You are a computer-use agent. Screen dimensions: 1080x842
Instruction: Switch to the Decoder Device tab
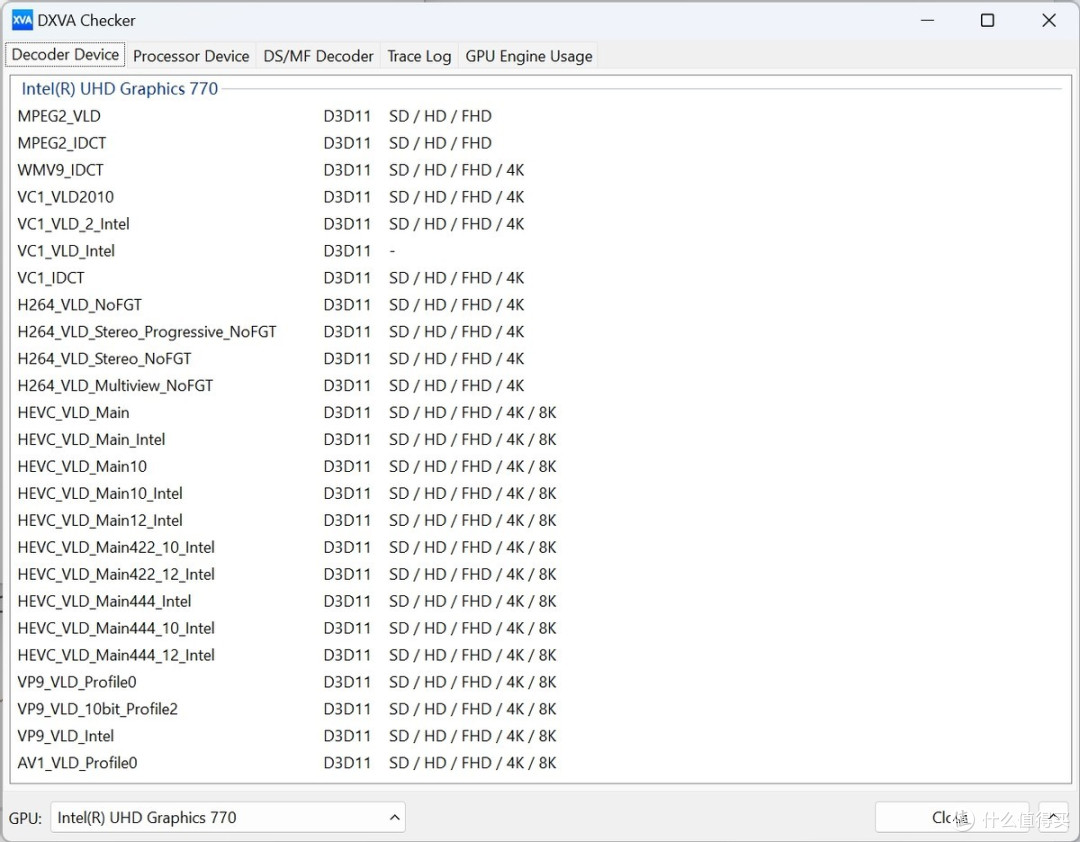65,55
